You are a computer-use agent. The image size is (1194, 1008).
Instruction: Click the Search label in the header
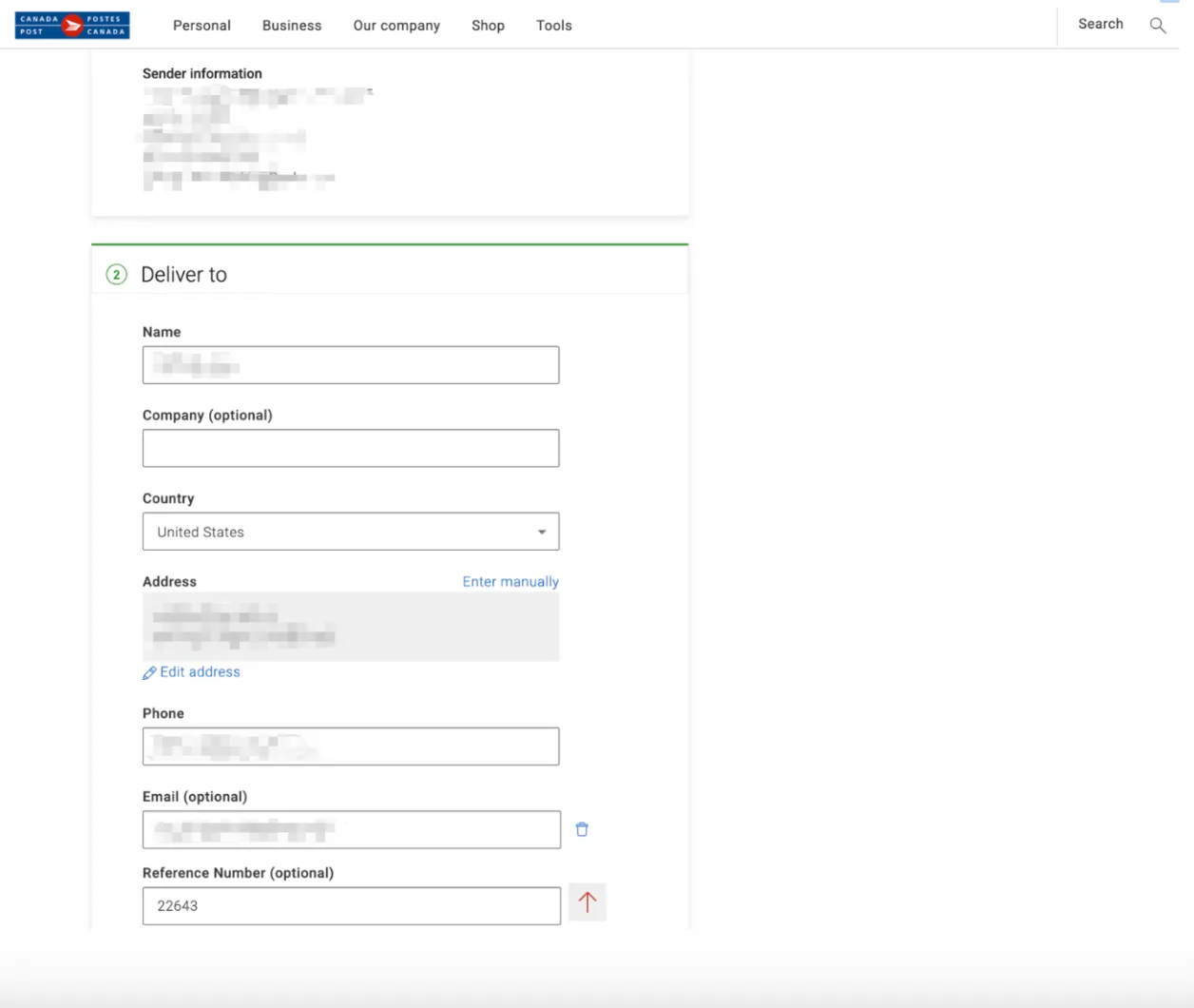point(1100,24)
